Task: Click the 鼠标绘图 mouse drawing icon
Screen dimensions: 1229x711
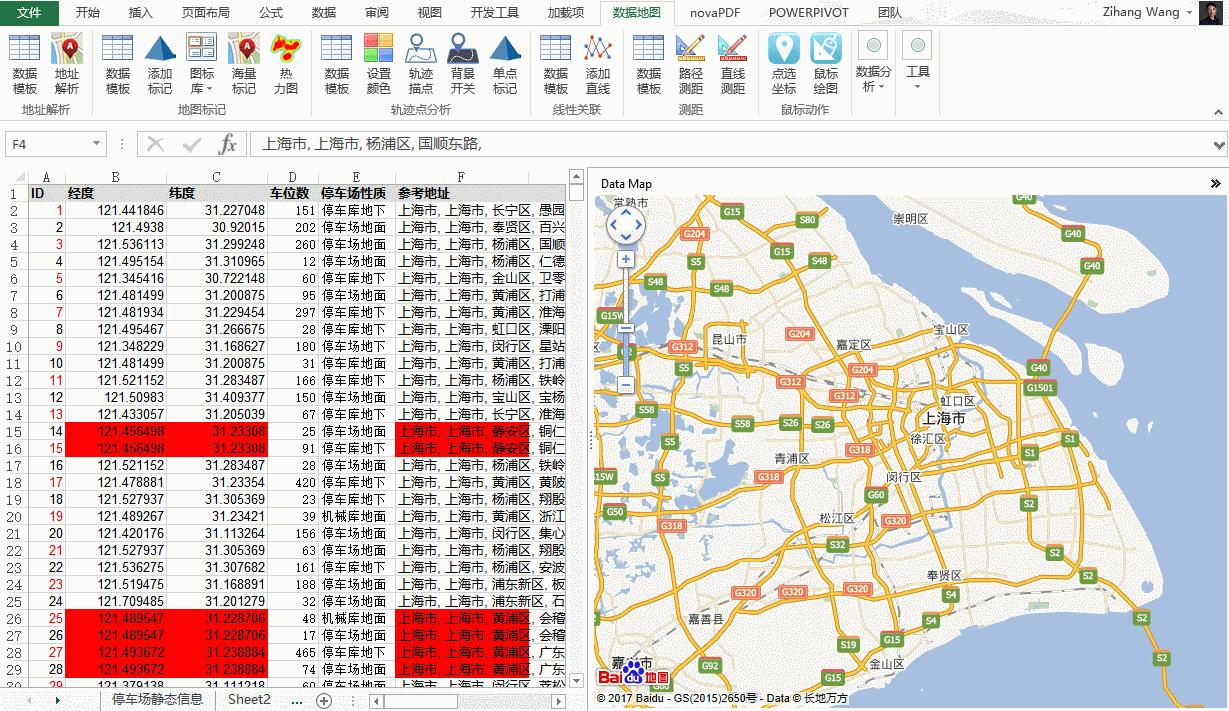Action: click(x=826, y=64)
